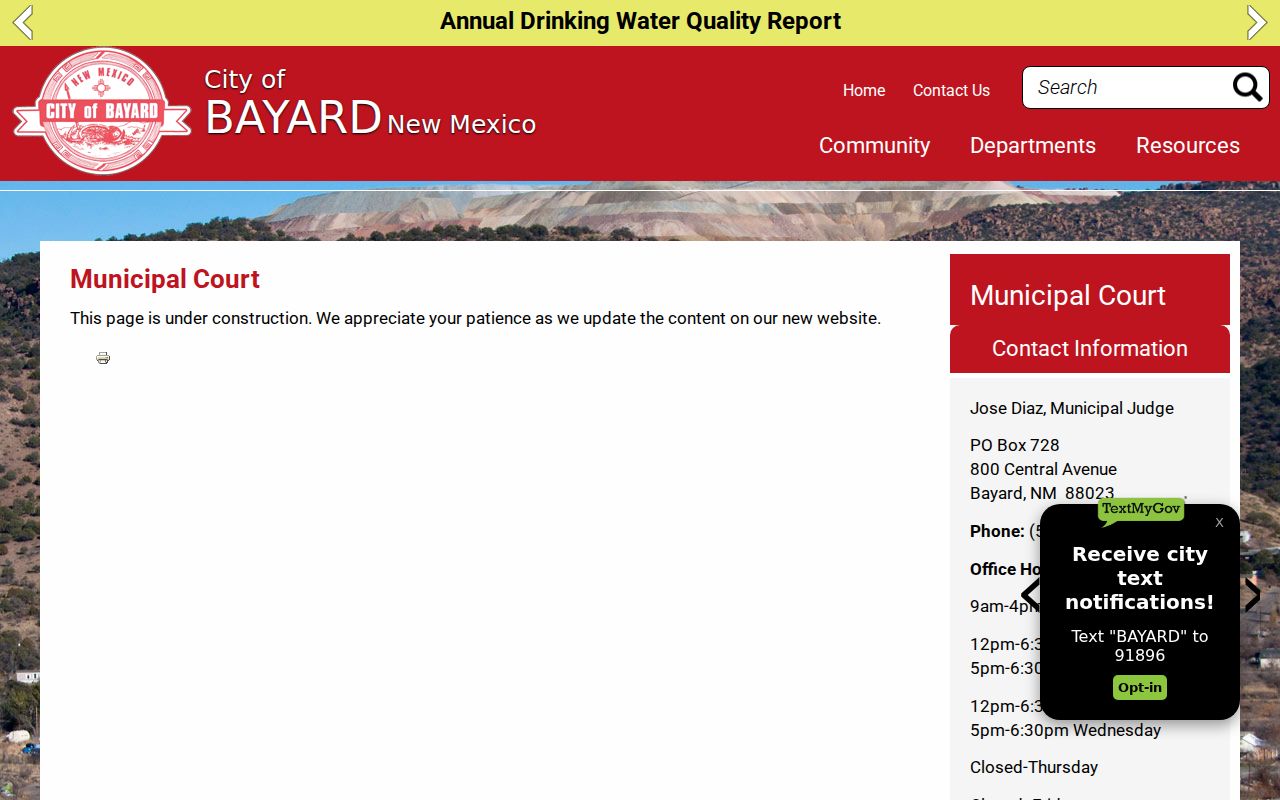1280x800 pixels.
Task: Focus the Search input field
Action: [x=1128, y=87]
